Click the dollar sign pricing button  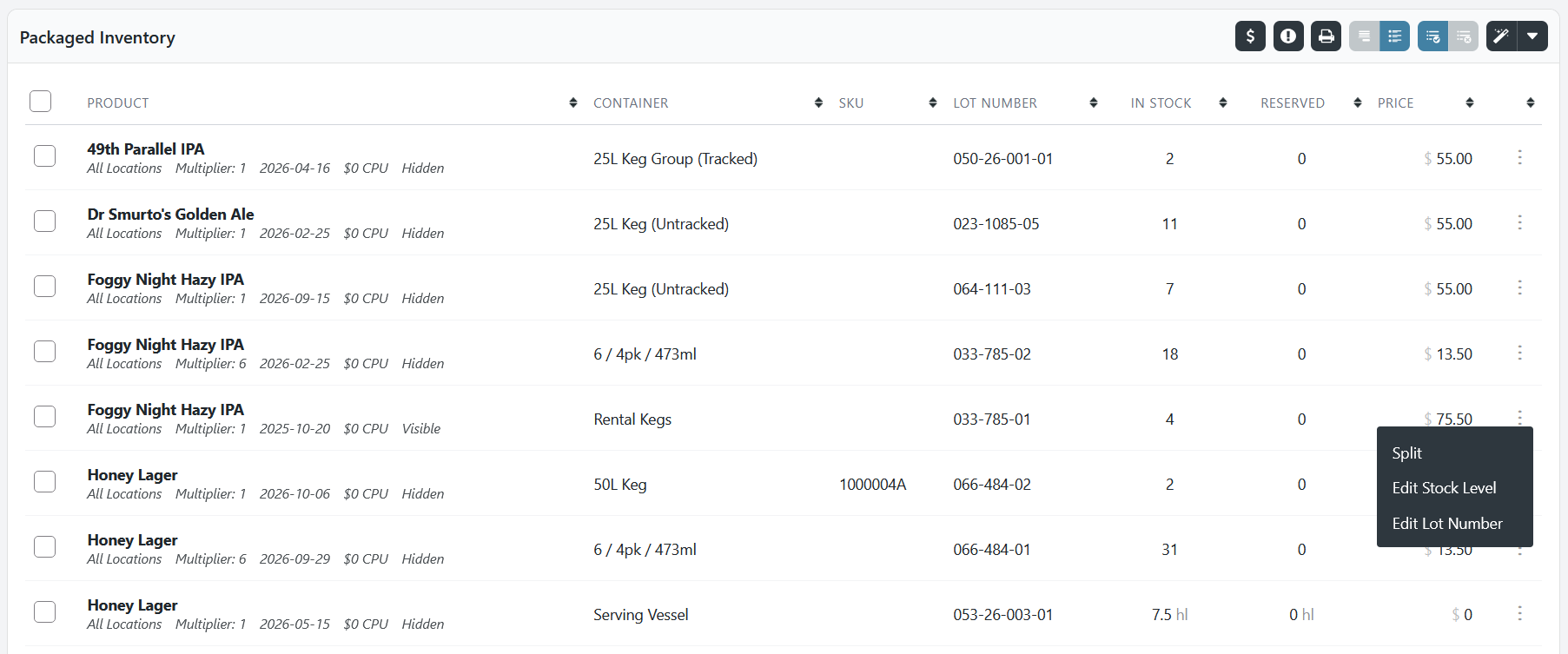click(x=1250, y=36)
